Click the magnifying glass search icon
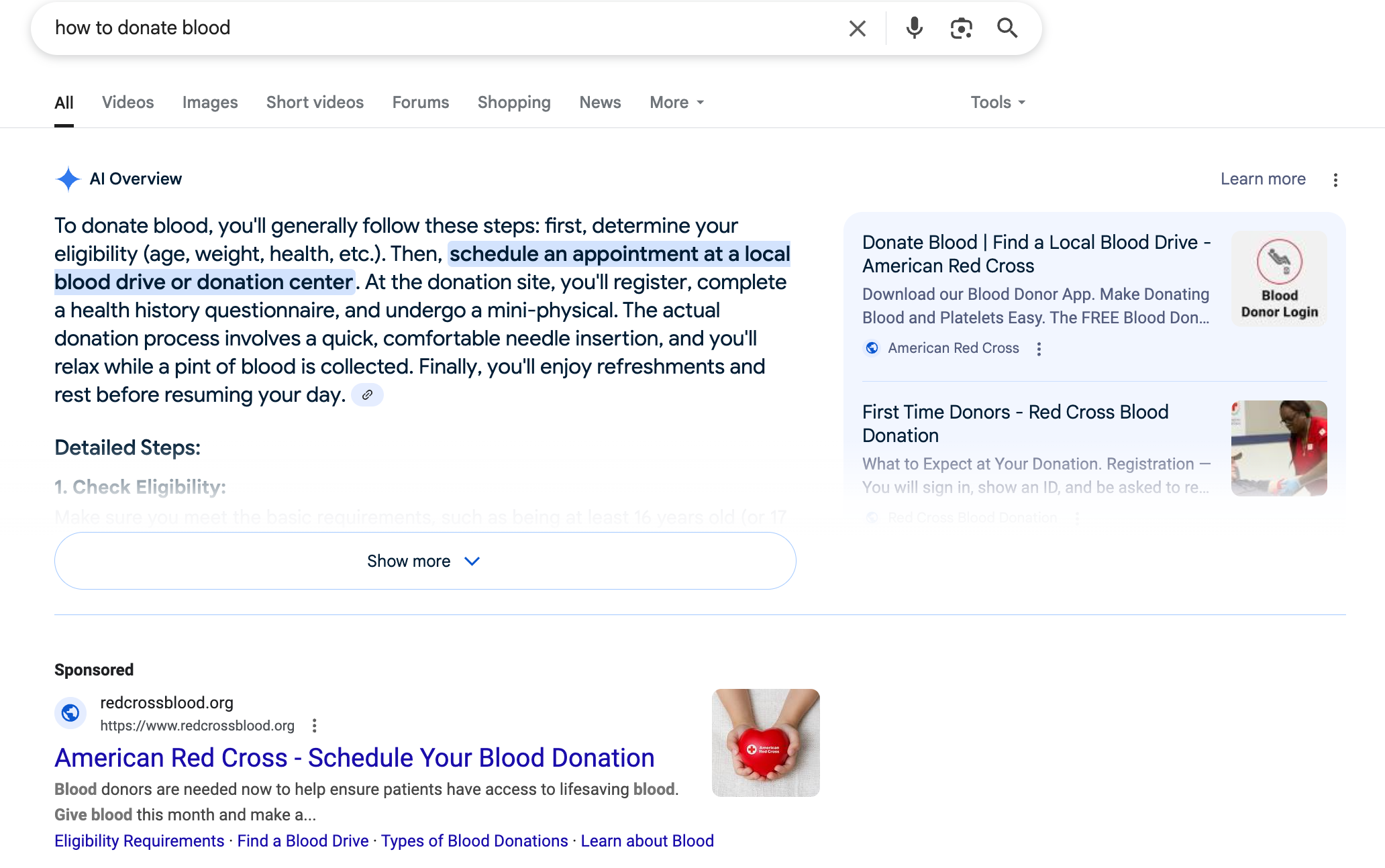Viewport: 1385px width, 868px height. (x=1007, y=28)
